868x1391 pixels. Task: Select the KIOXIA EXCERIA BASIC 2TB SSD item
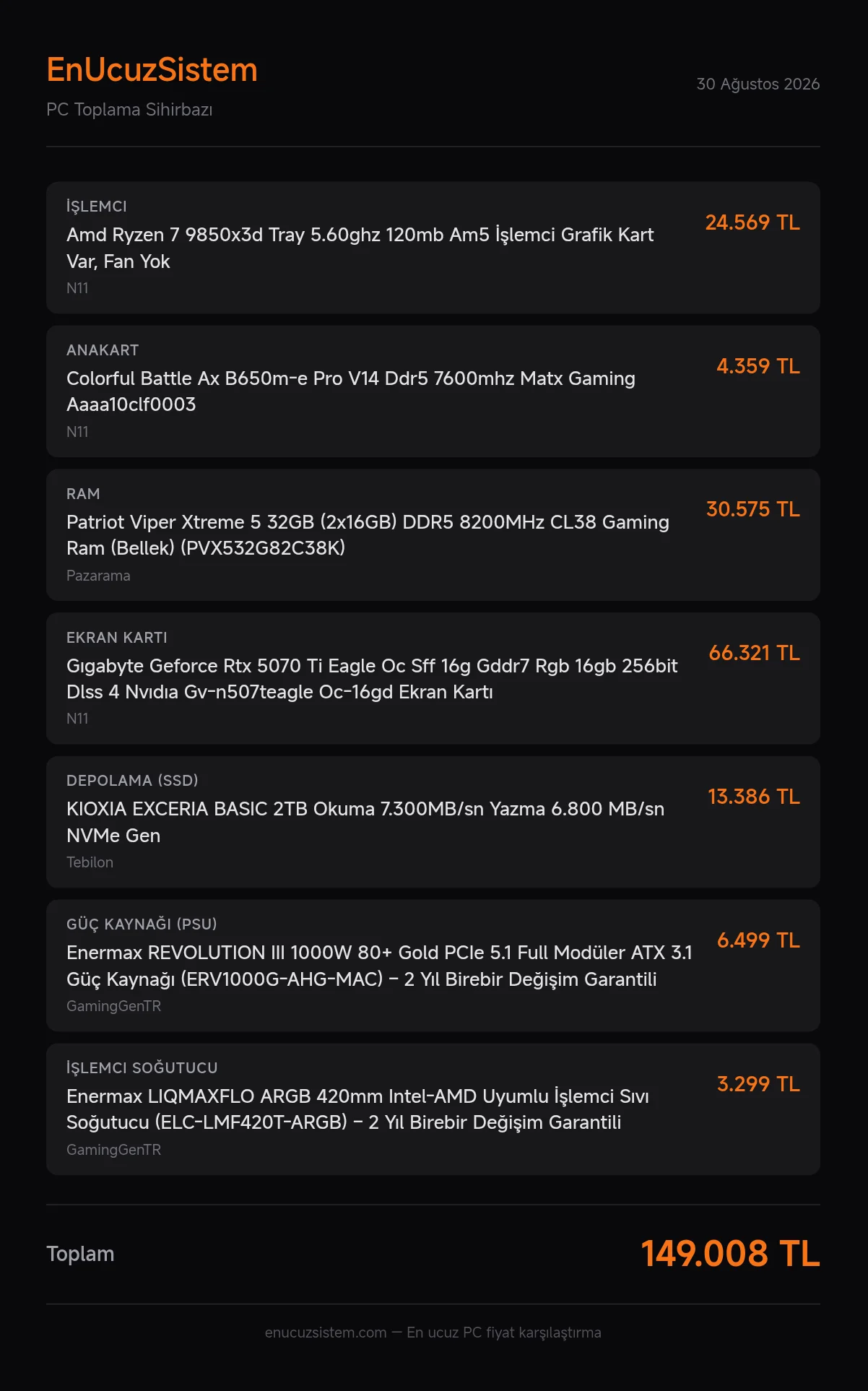(433, 822)
